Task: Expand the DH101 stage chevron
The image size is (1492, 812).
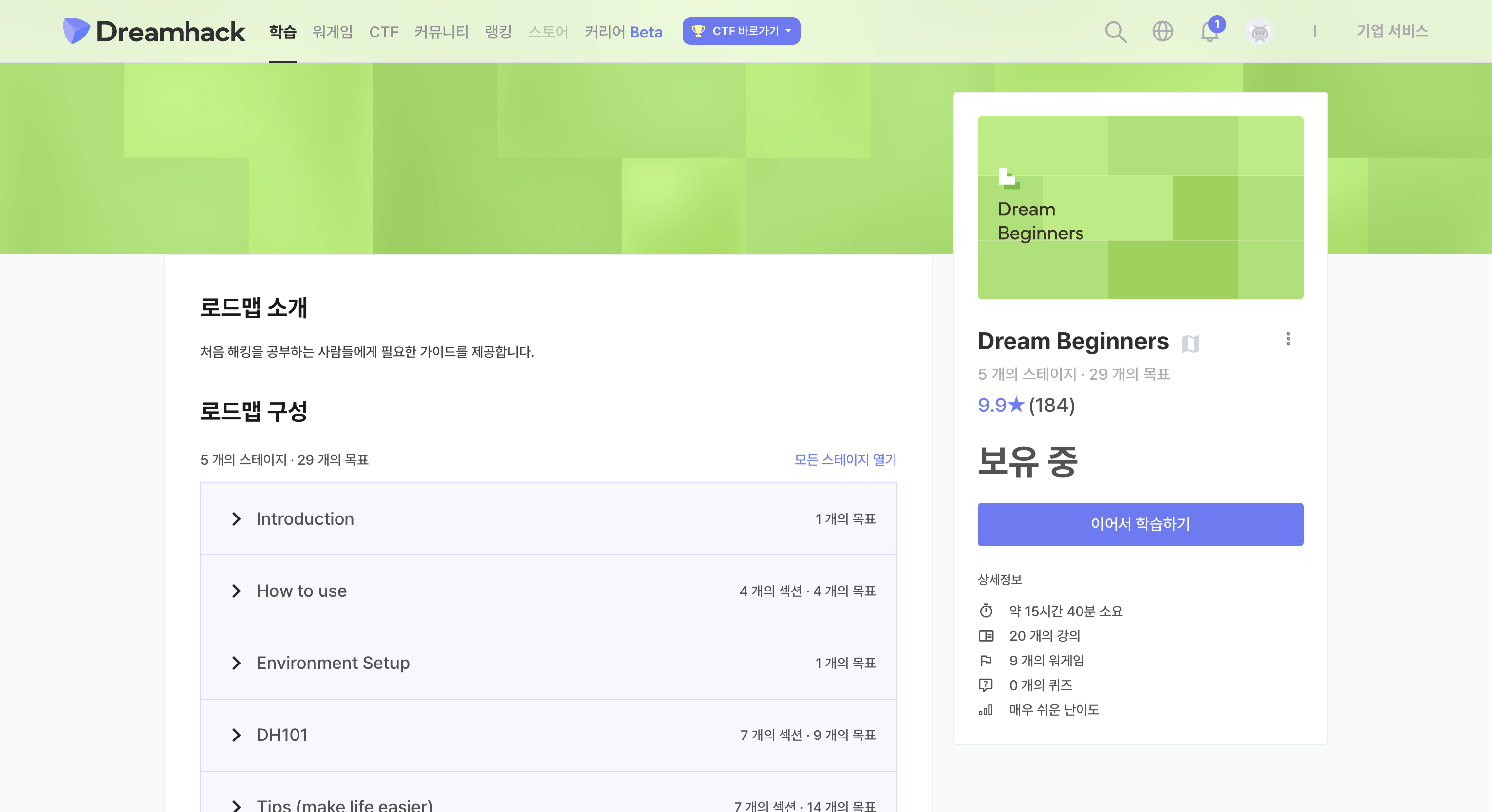Action: tap(236, 735)
